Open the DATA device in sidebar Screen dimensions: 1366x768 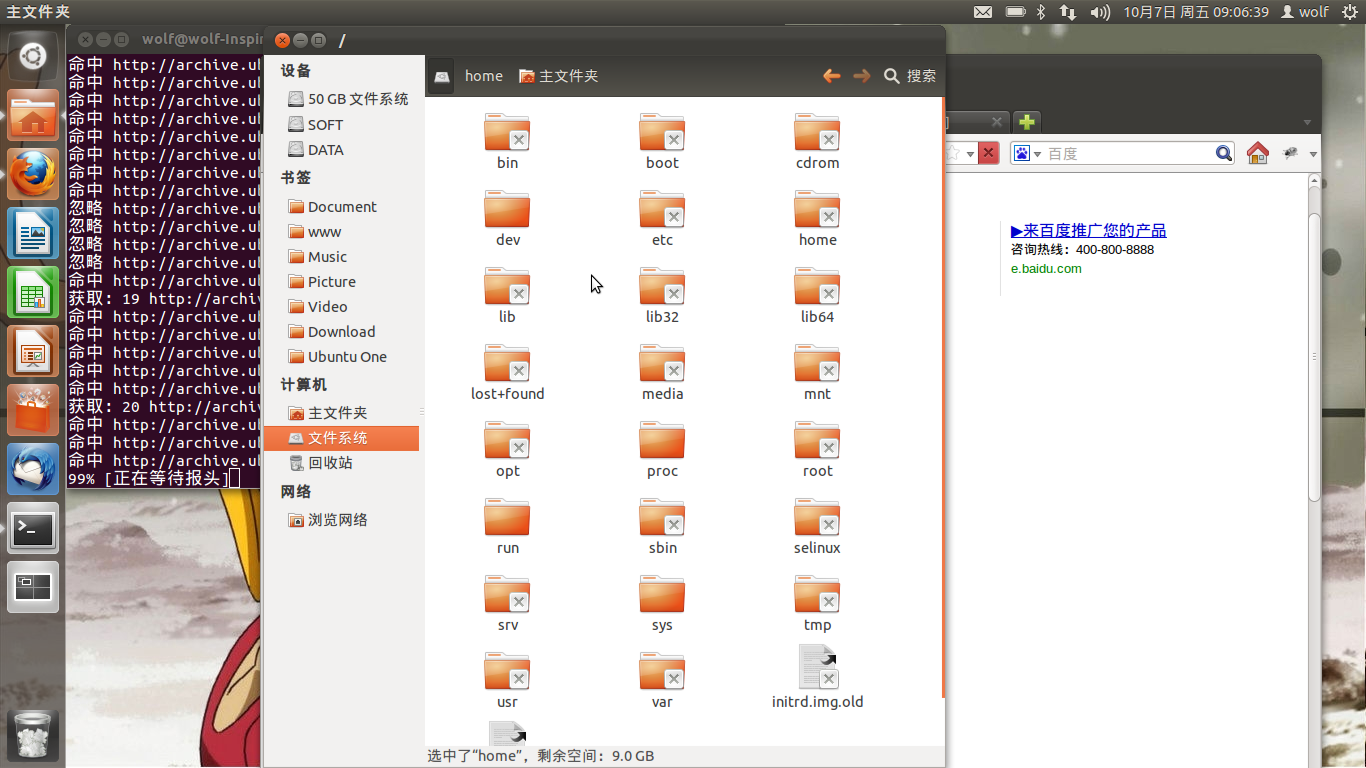click(315, 149)
